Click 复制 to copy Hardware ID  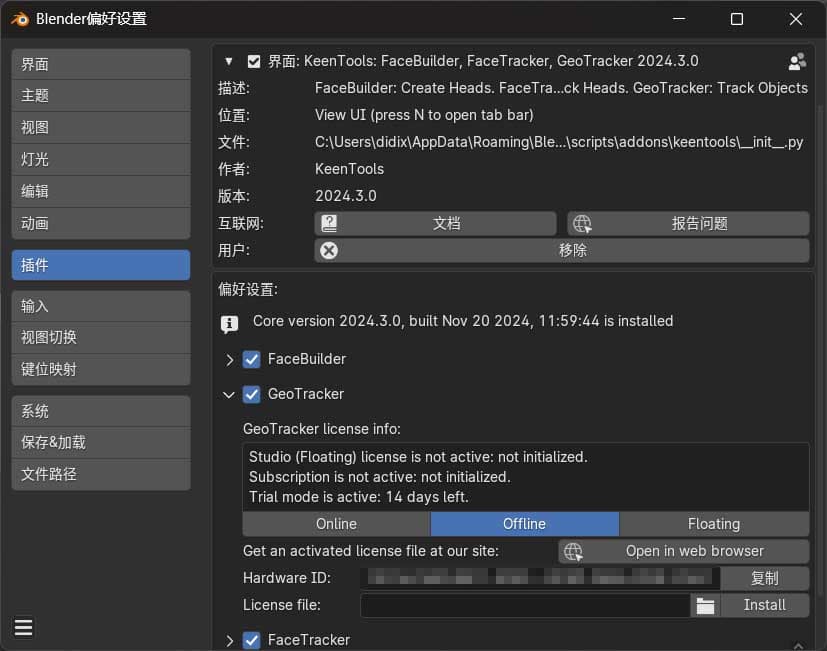pyautogui.click(x=765, y=579)
